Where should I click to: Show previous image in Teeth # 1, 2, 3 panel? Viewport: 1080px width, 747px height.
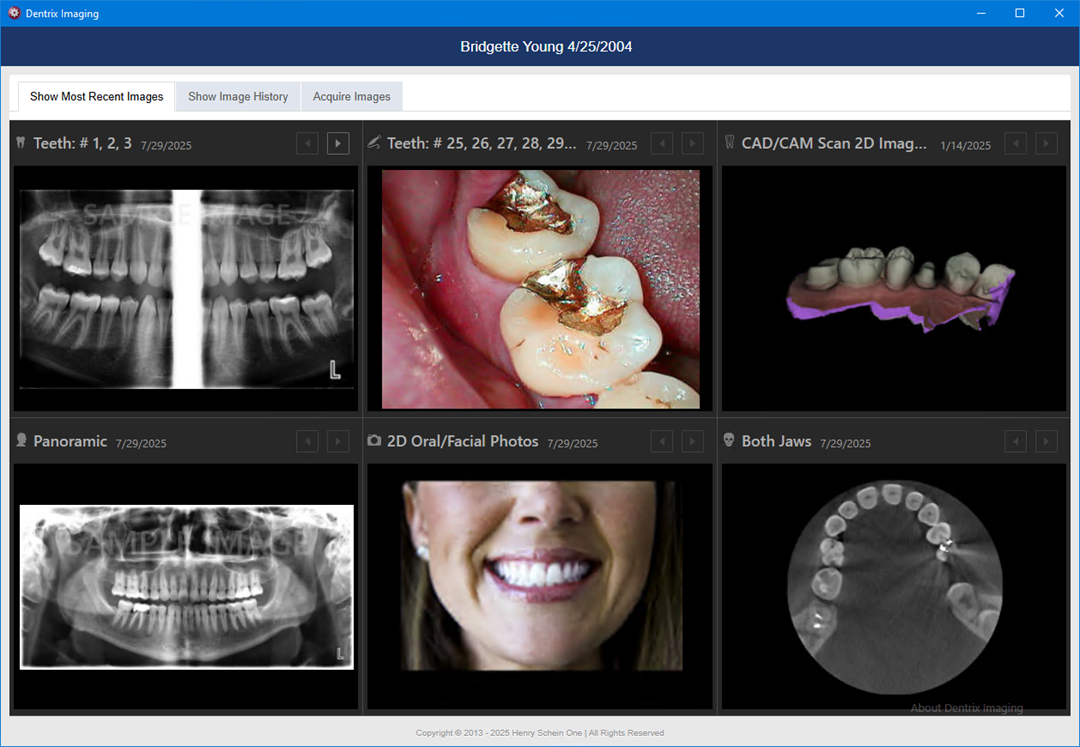point(307,144)
